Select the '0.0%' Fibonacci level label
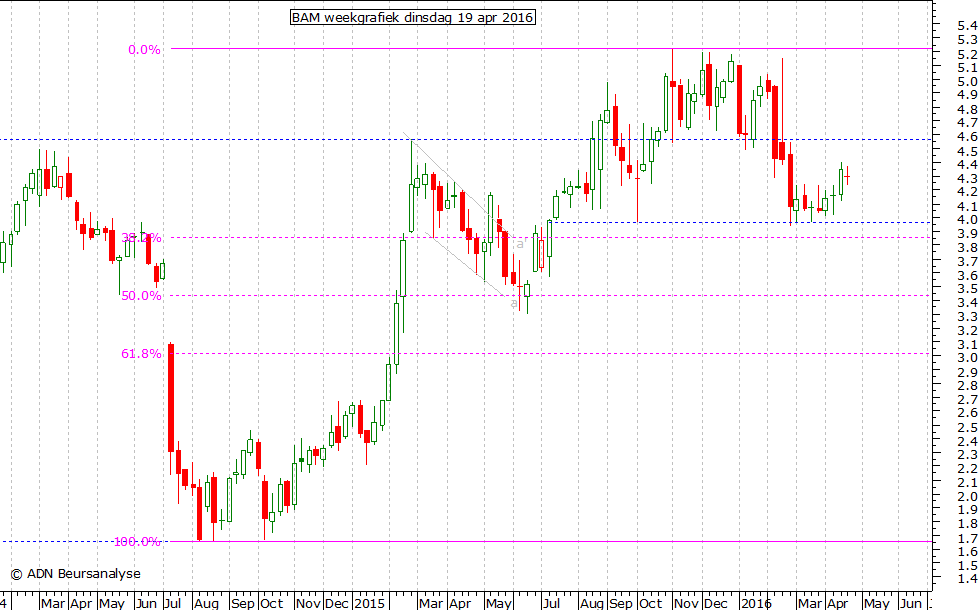 [144, 50]
